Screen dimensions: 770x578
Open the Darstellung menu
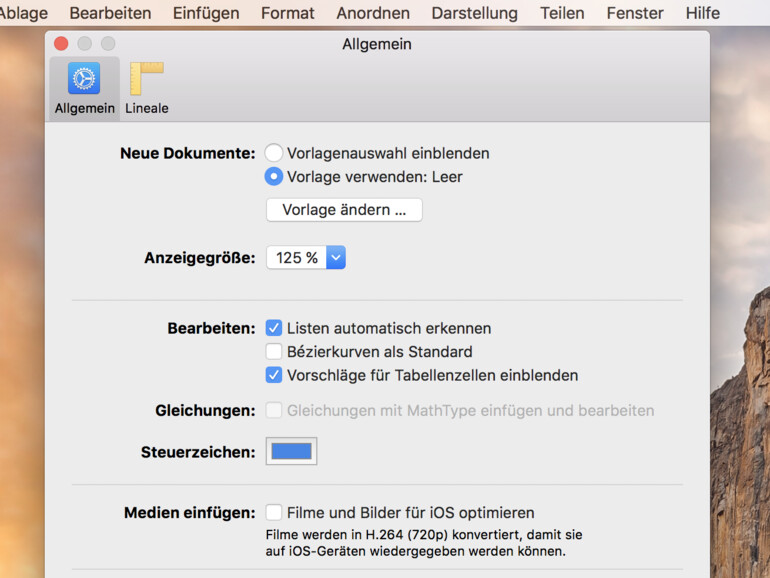coord(475,13)
